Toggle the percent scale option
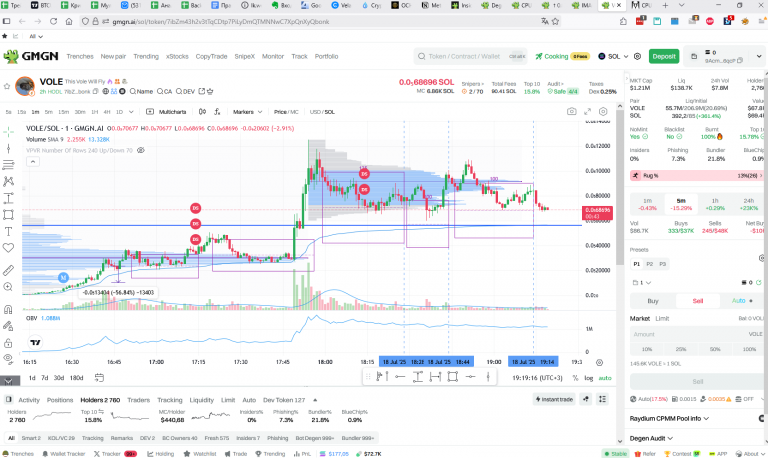The image size is (768, 458). (576, 378)
